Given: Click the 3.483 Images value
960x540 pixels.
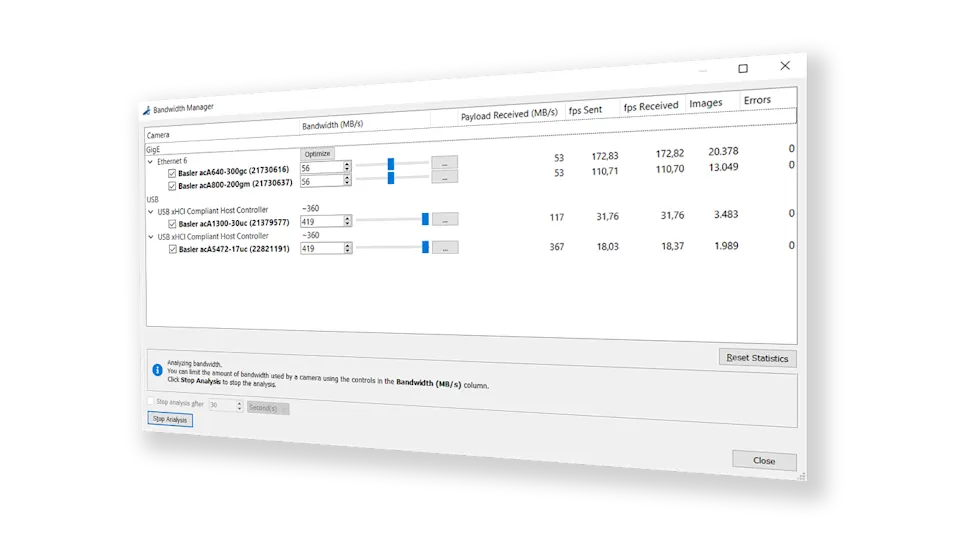Looking at the screenshot, I should click(x=726, y=214).
